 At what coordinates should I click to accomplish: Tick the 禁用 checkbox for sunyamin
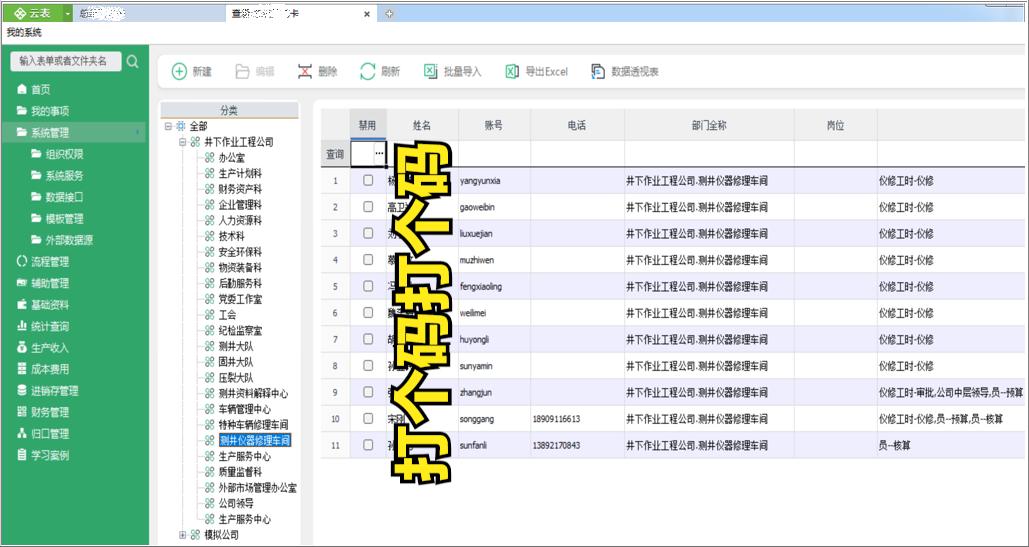[368, 365]
